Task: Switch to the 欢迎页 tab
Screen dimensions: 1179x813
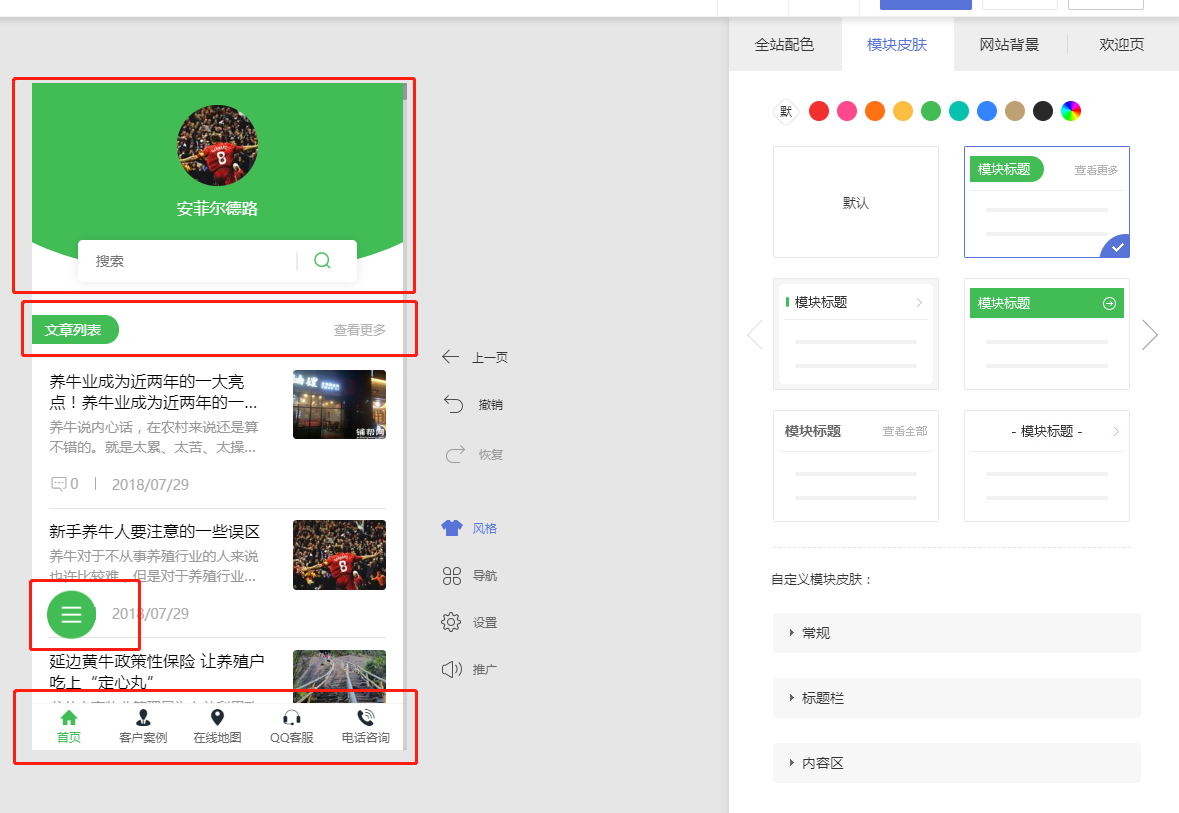Action: pyautogui.click(x=1122, y=44)
